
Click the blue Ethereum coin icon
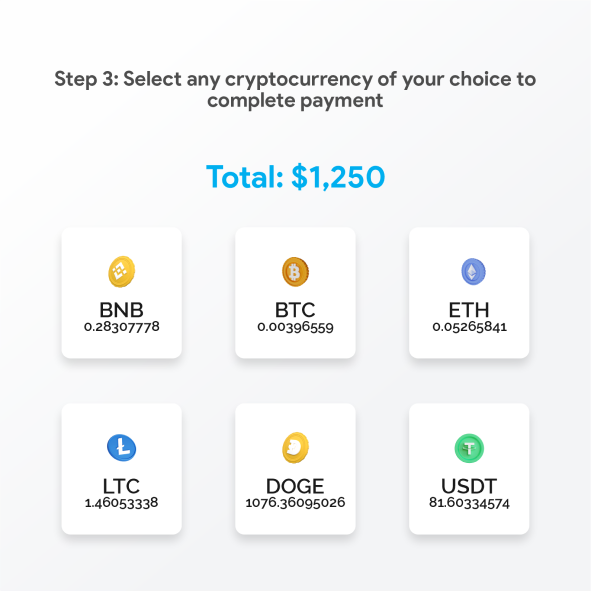473,271
